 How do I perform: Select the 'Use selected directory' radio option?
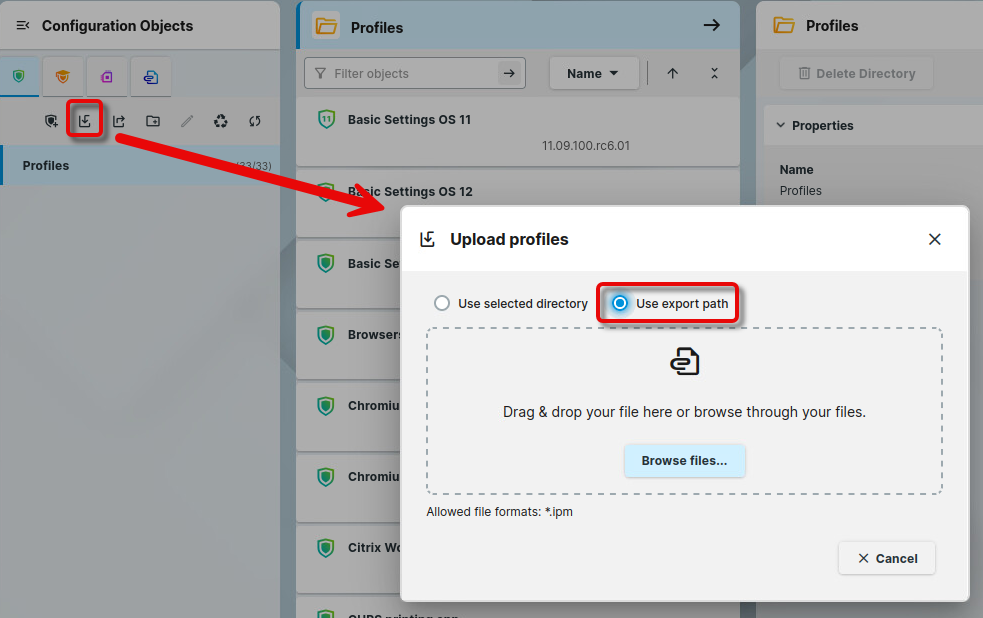point(441,303)
